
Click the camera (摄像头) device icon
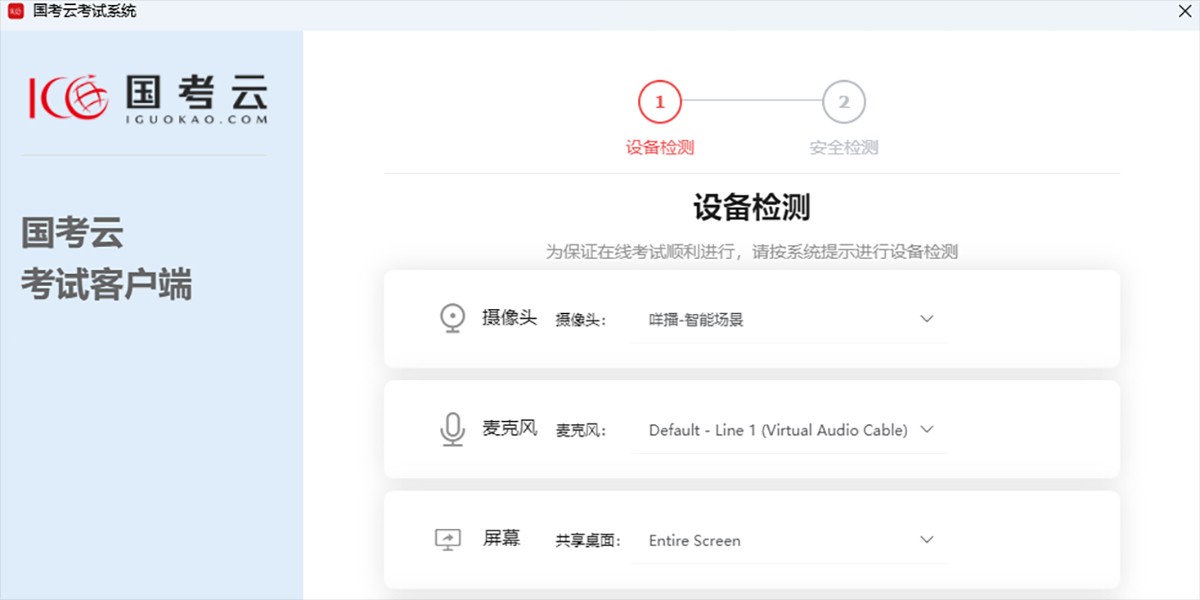pyautogui.click(x=452, y=317)
